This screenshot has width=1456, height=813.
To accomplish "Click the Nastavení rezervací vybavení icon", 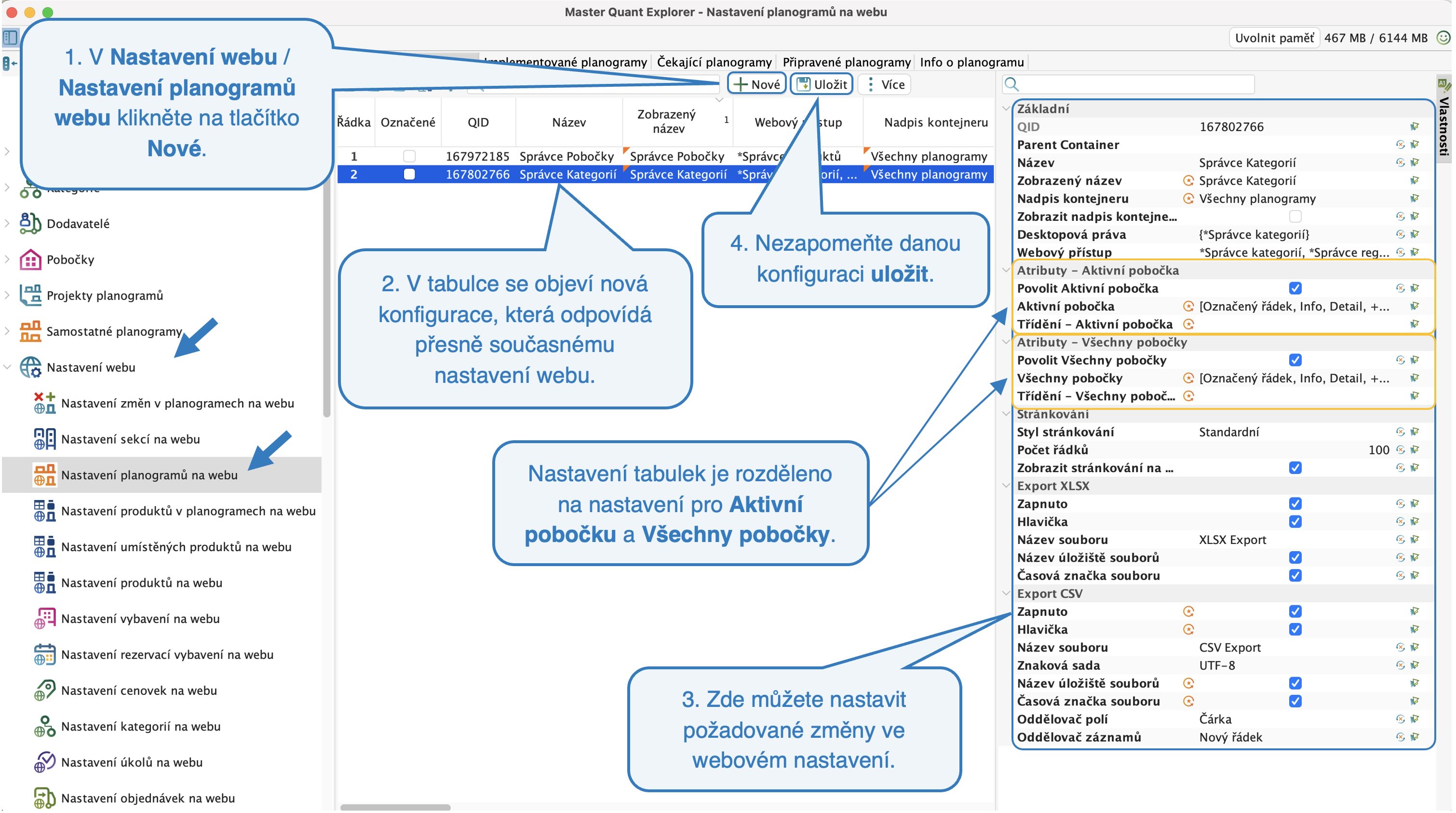I will (45, 654).
